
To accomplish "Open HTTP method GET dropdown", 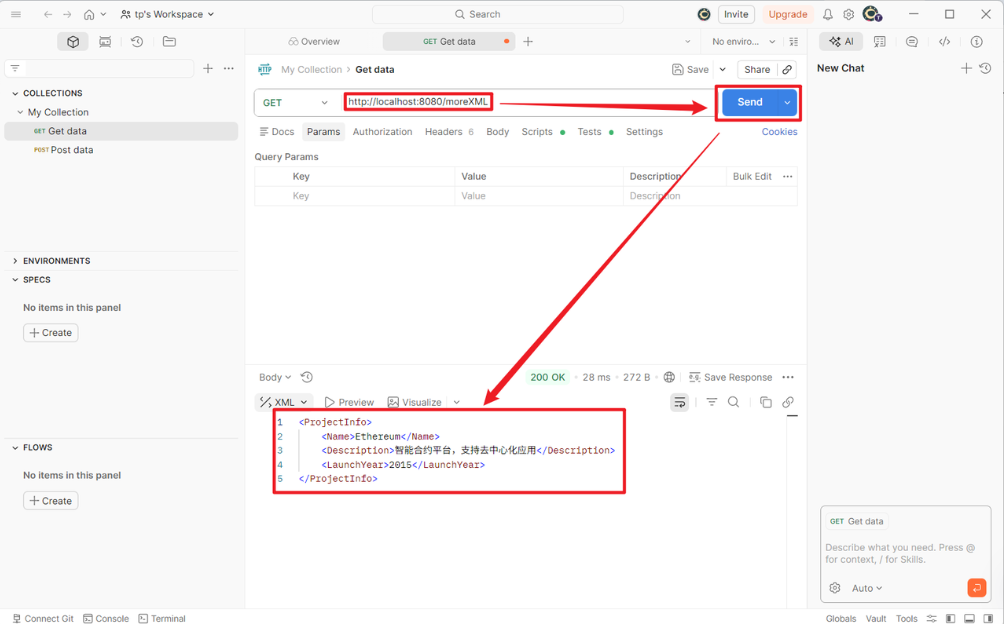I will (295, 102).
